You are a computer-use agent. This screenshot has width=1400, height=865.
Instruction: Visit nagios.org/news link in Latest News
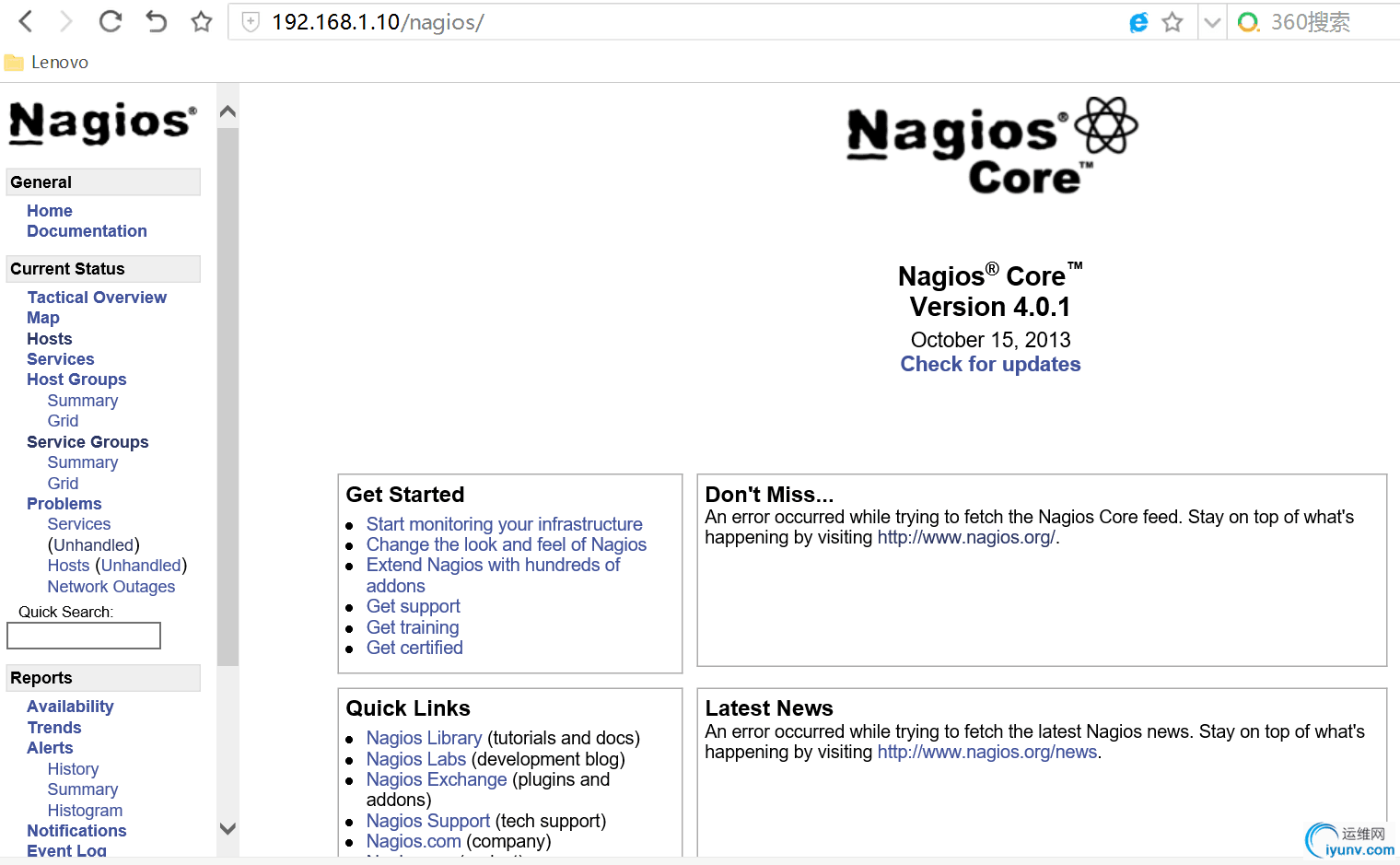[987, 753]
